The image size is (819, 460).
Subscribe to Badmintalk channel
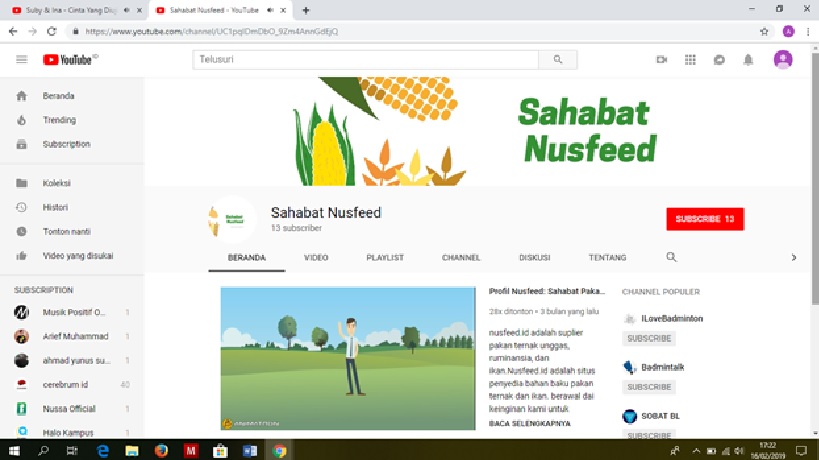point(649,387)
